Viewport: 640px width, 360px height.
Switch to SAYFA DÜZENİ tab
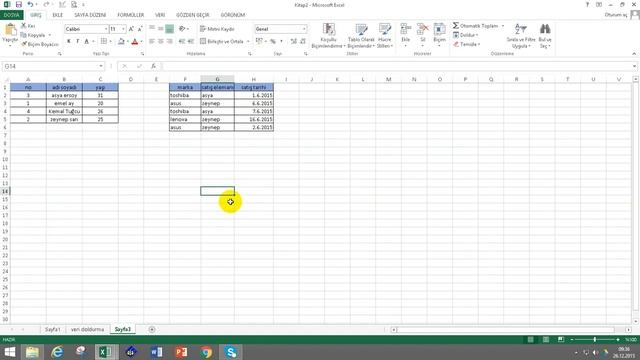(90, 15)
